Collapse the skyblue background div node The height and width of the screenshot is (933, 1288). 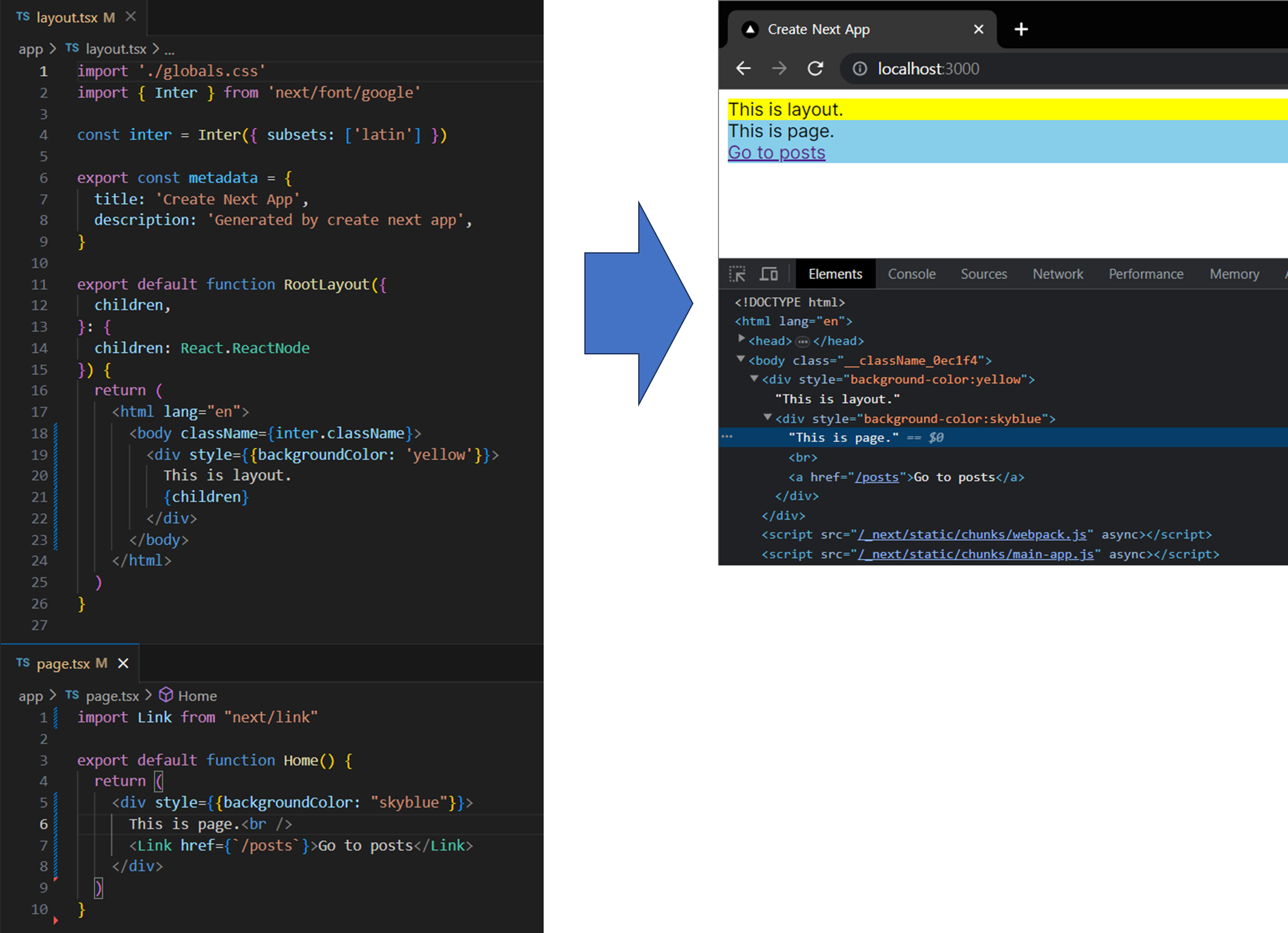point(768,418)
